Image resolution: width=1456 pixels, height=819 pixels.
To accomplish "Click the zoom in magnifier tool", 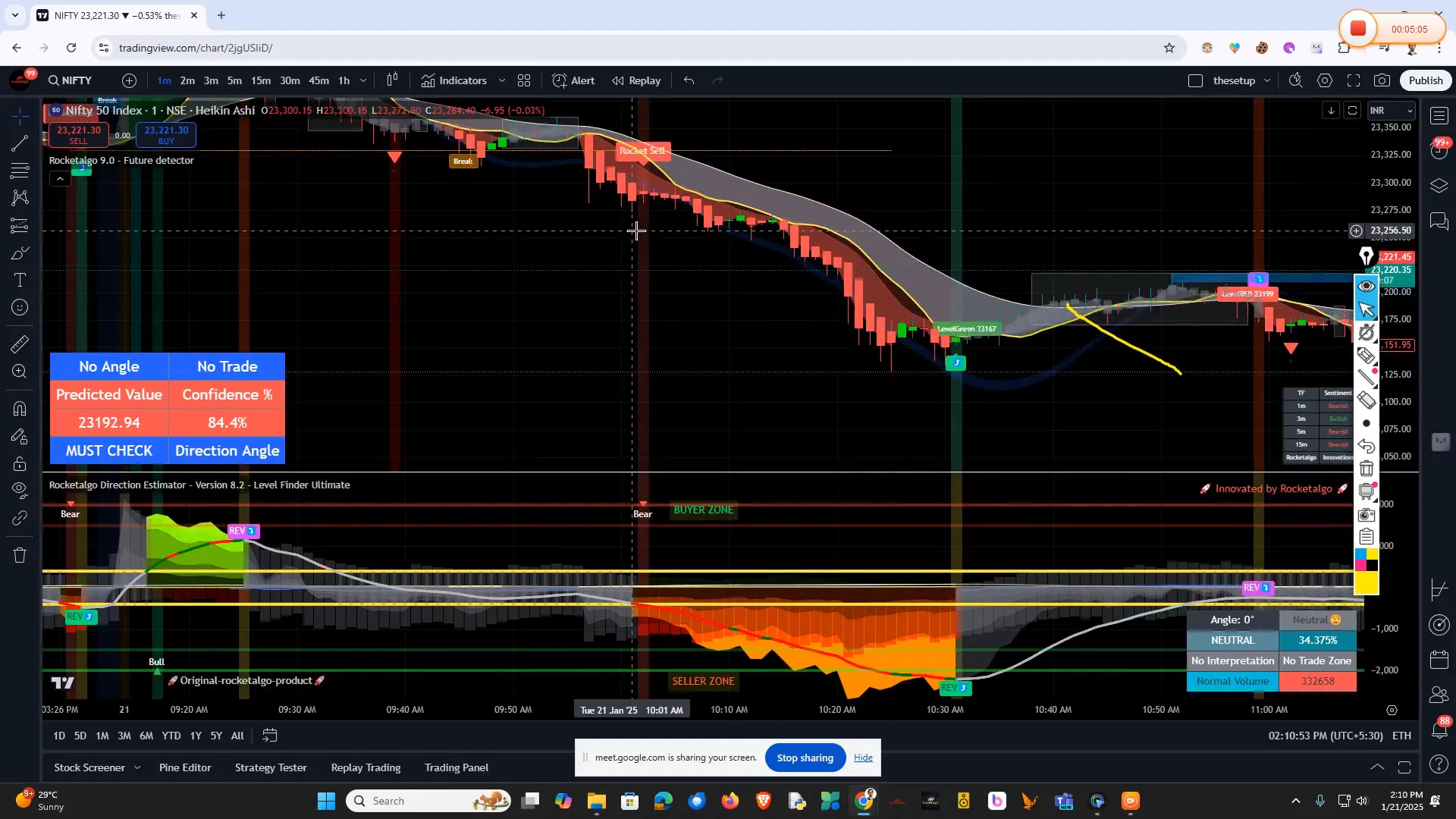I will point(20,372).
